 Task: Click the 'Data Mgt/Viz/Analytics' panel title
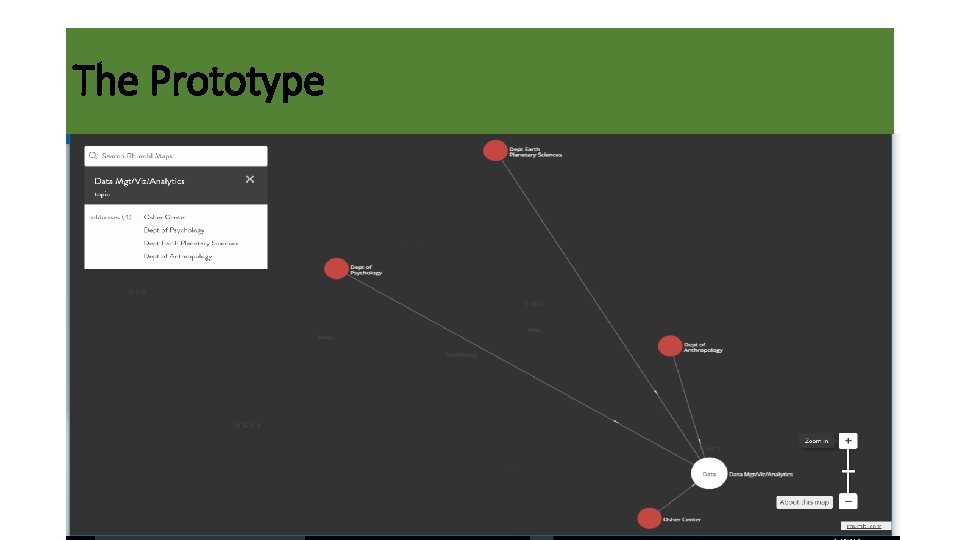[x=139, y=181]
